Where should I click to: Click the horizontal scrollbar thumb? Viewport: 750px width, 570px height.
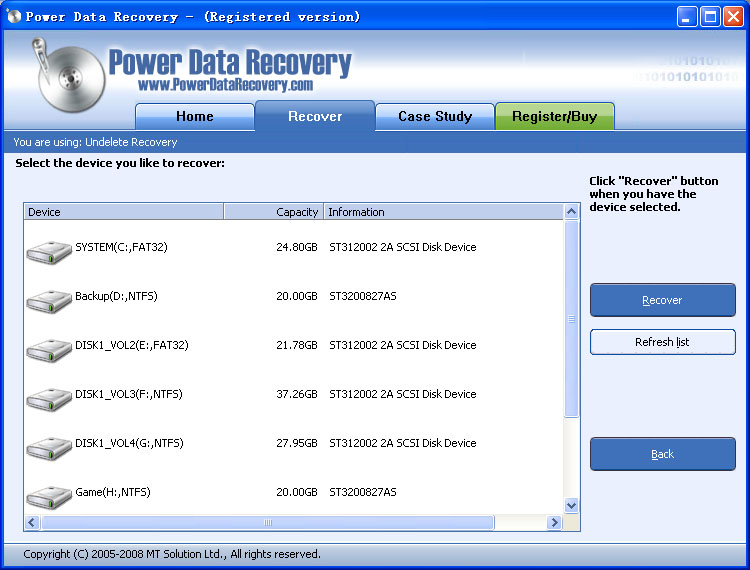(x=268, y=522)
